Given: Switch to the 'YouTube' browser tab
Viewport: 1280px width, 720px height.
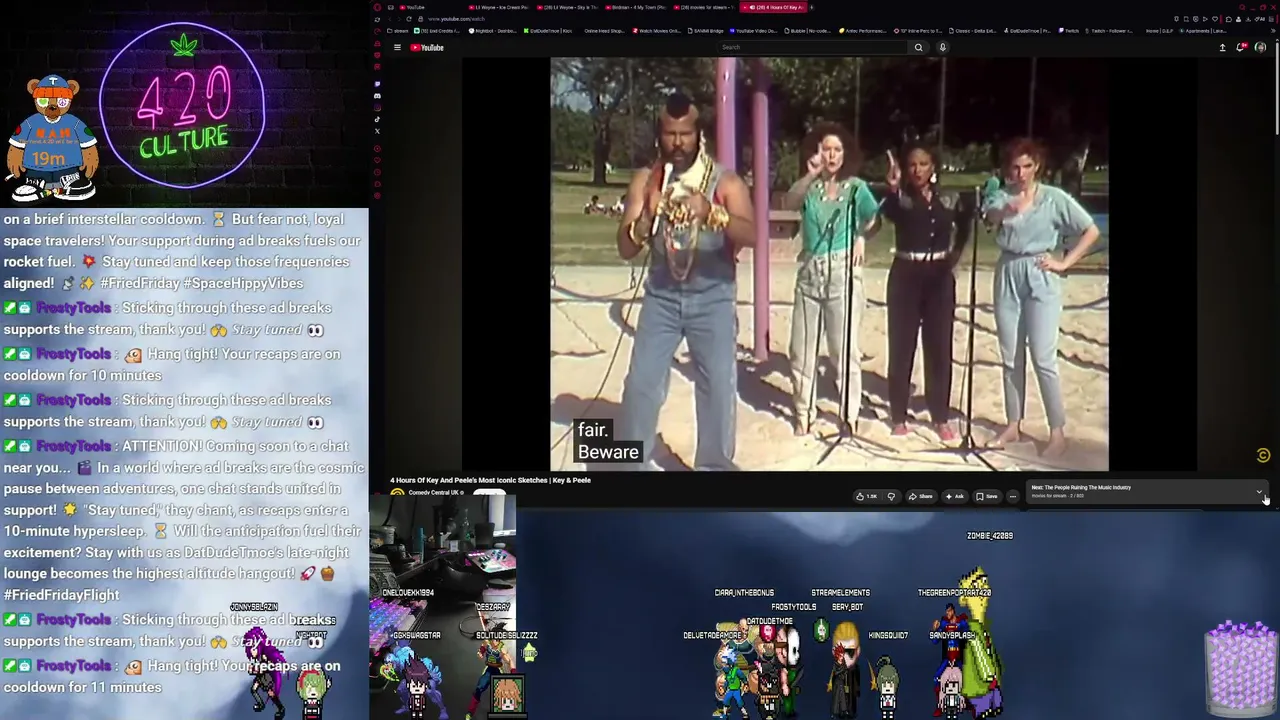Looking at the screenshot, I should (412, 7).
